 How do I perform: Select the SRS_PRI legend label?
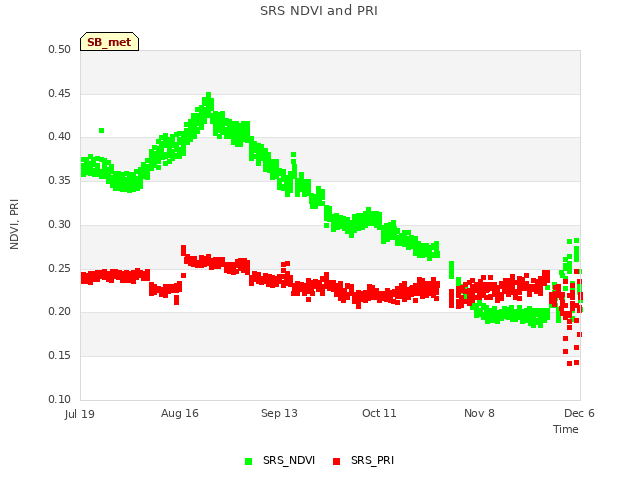372,460
